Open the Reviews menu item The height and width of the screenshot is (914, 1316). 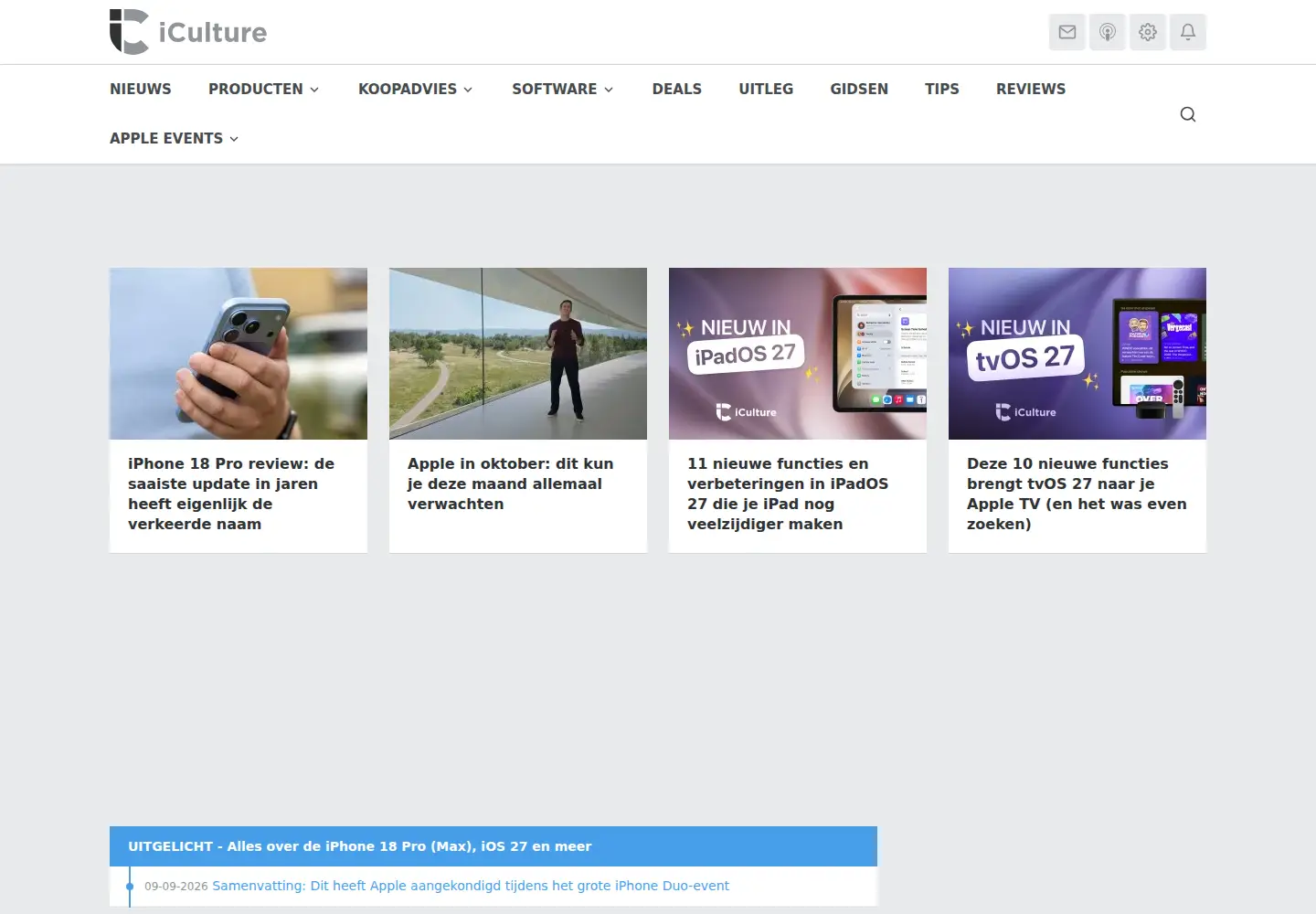(x=1031, y=89)
